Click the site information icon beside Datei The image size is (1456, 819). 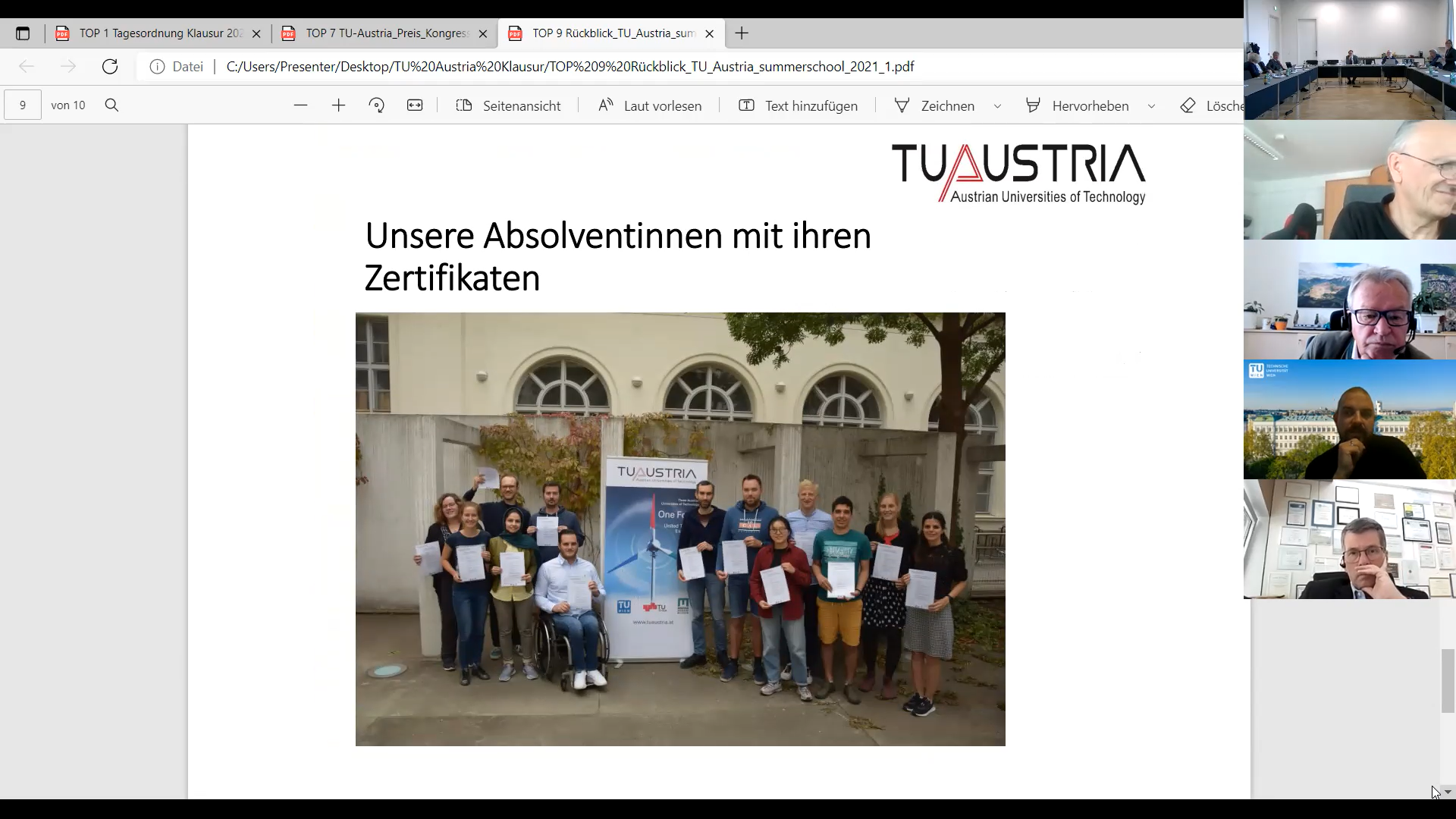click(157, 67)
